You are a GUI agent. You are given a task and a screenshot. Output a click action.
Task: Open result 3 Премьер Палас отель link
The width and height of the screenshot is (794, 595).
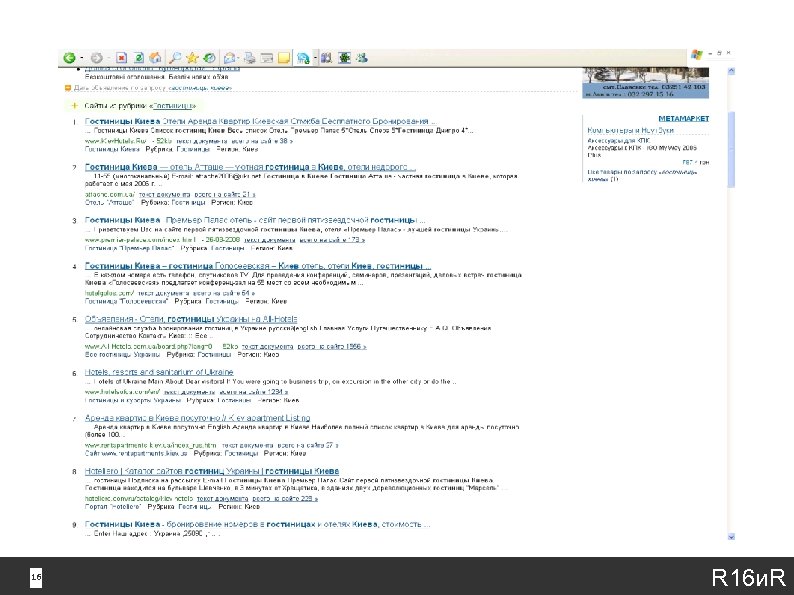pos(255,220)
